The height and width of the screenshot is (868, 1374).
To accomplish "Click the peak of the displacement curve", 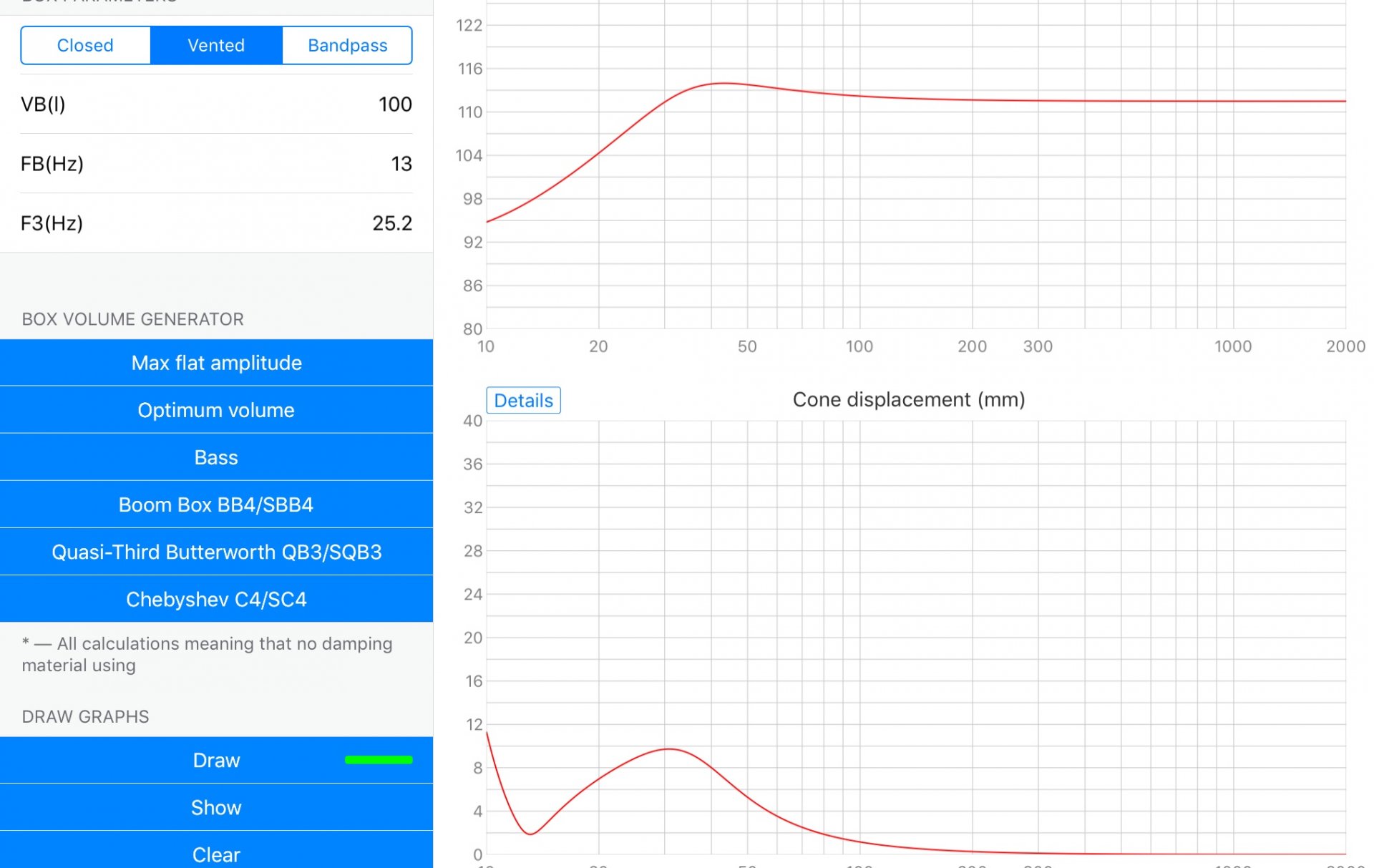I will click(x=668, y=748).
